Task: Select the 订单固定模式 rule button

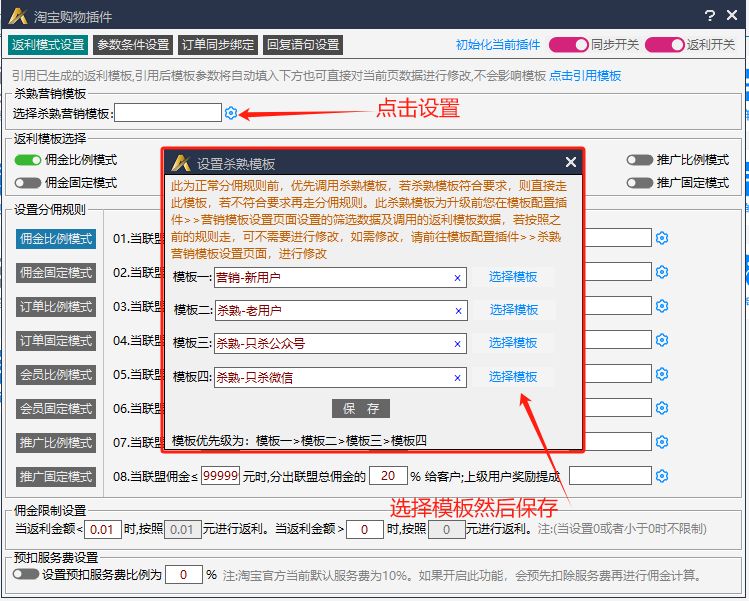Action: point(56,341)
